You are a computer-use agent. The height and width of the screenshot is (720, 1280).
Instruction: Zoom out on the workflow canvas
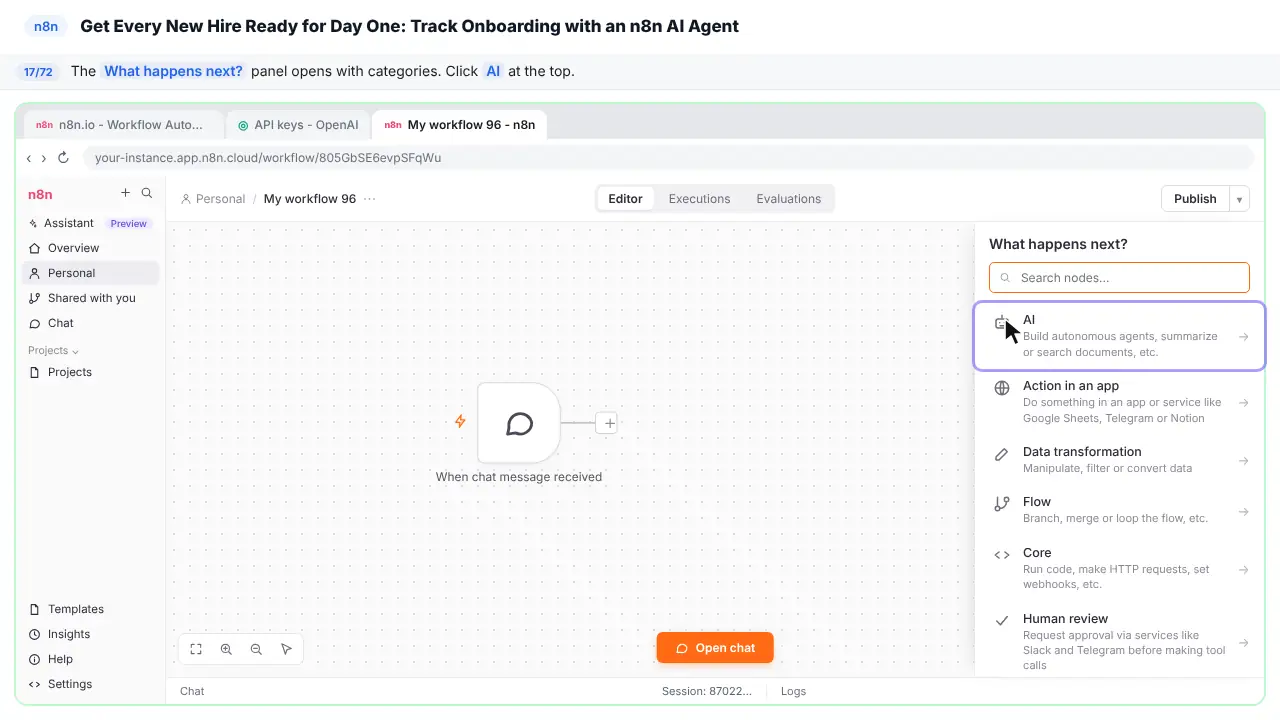256,649
